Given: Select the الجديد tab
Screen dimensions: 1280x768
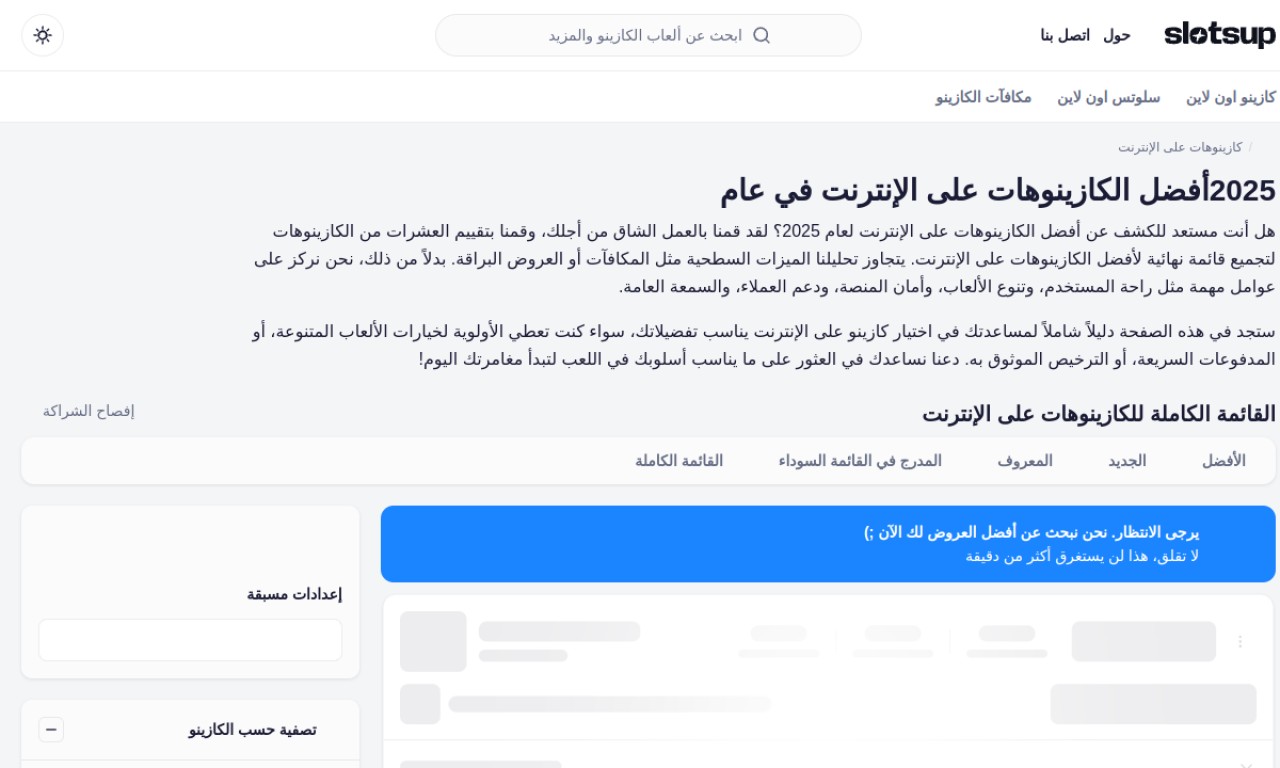Looking at the screenshot, I should [x=1127, y=461].
